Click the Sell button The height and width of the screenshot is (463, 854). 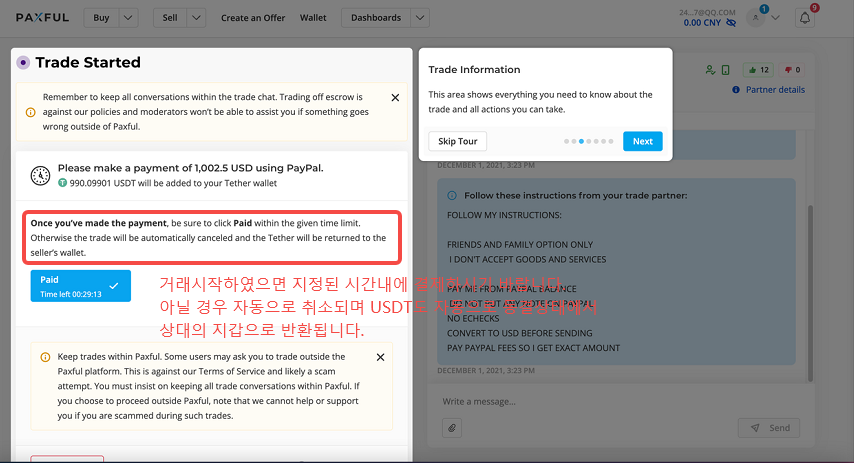[x=170, y=17]
